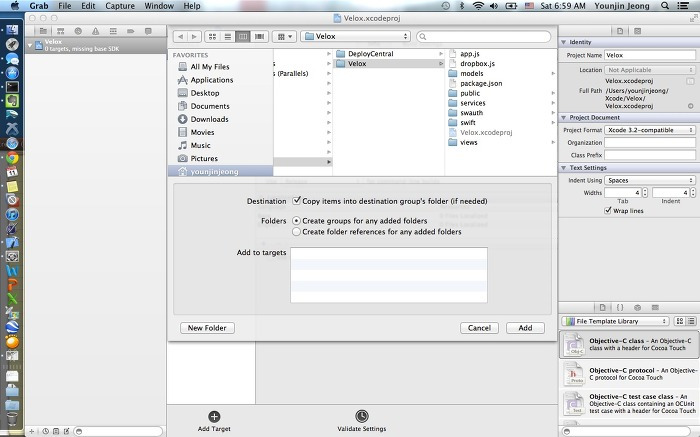Switch file dialog to column view
Viewport: 700px width, 437px height.
(x=243, y=37)
